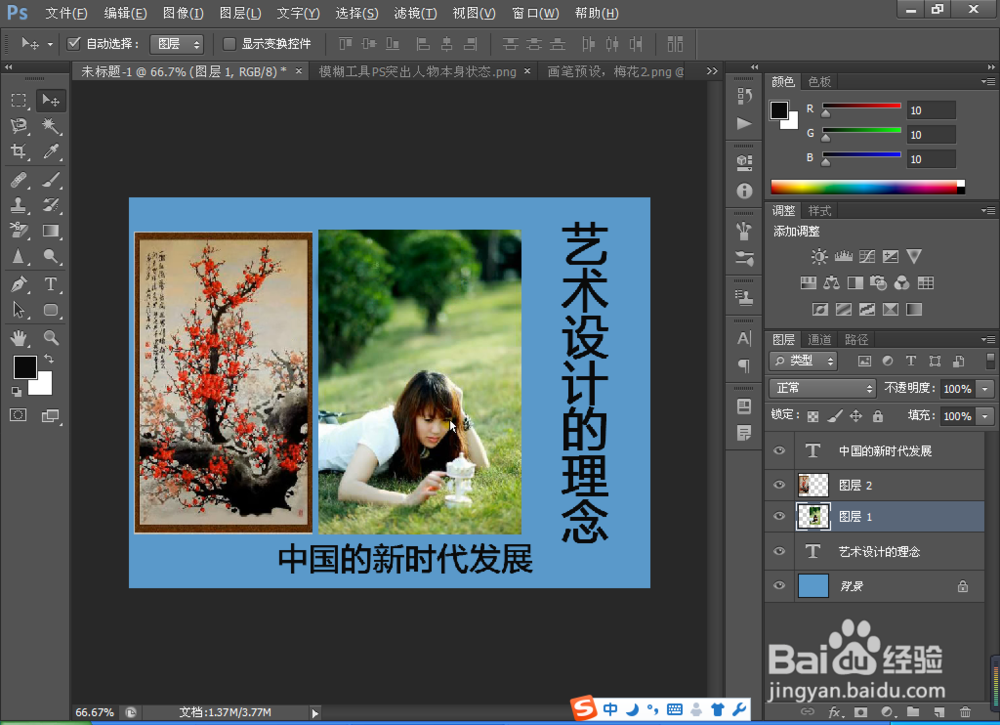1000x725 pixels.
Task: Open opacity slider dropdown arrow
Action: point(985,388)
